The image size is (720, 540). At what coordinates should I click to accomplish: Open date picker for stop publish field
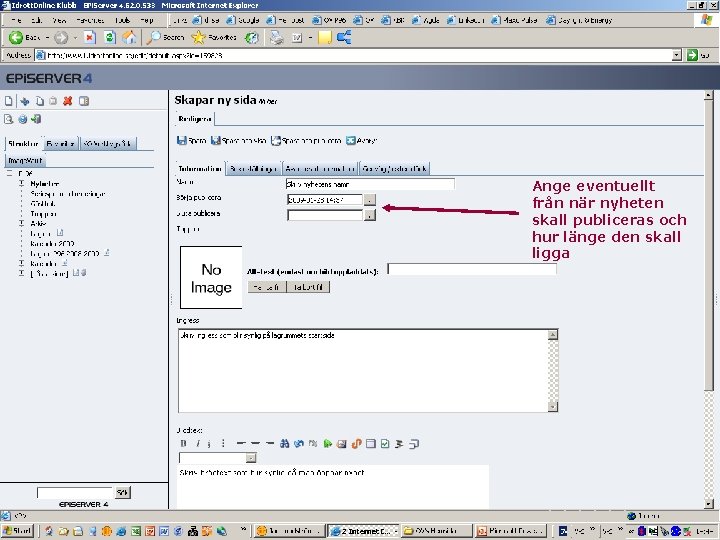coord(370,215)
